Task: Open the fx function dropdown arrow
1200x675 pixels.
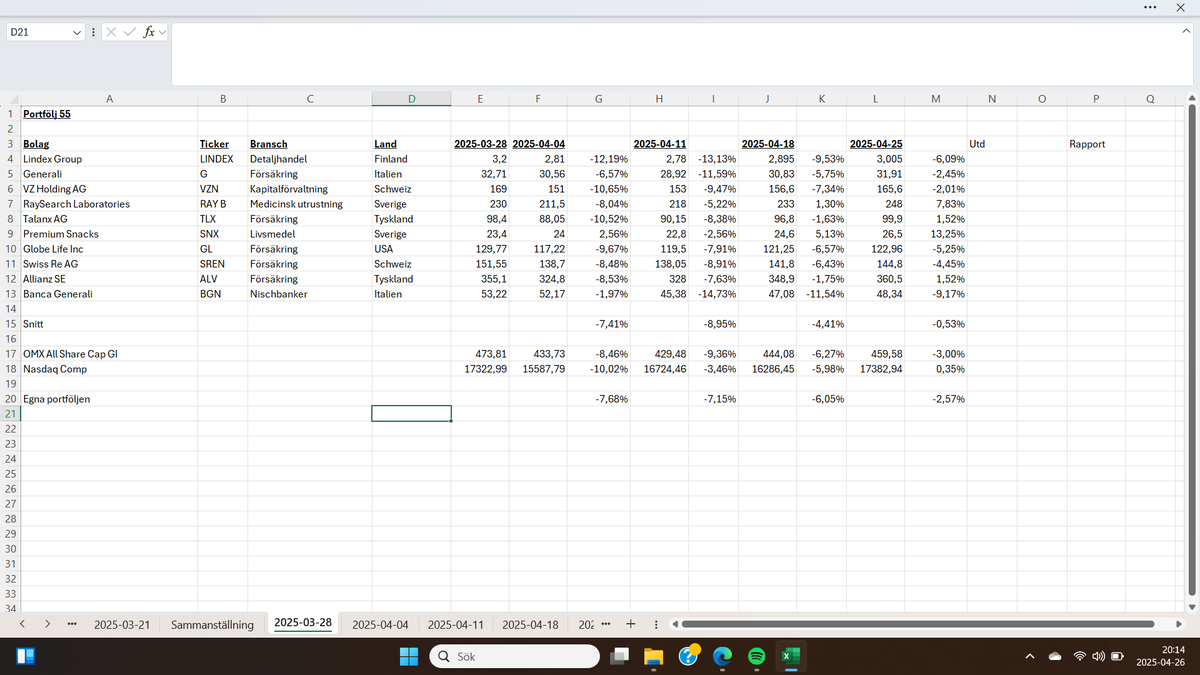Action: pyautogui.click(x=162, y=32)
